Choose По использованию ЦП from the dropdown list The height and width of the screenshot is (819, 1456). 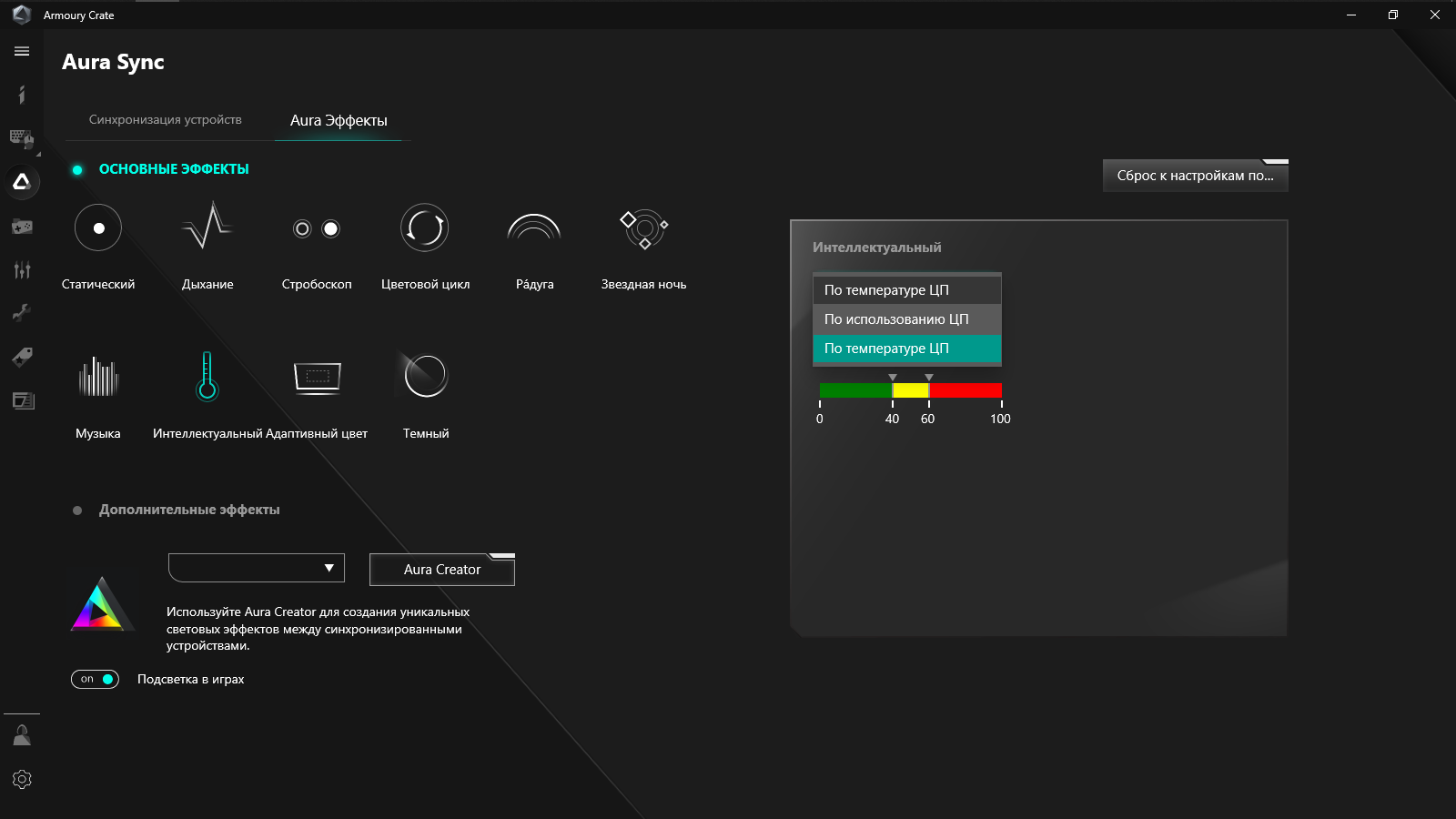pos(907,319)
